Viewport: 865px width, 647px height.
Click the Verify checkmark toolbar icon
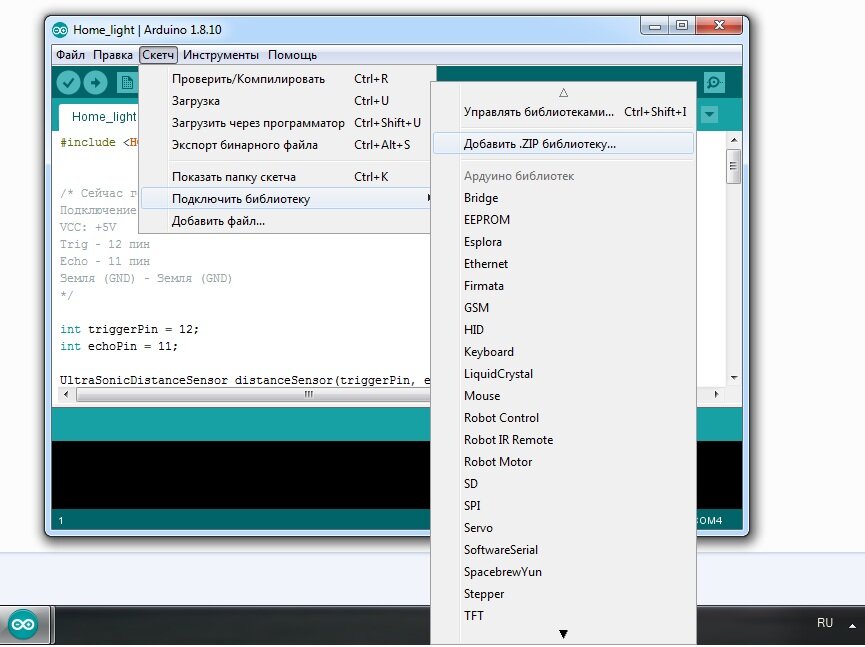[68, 83]
